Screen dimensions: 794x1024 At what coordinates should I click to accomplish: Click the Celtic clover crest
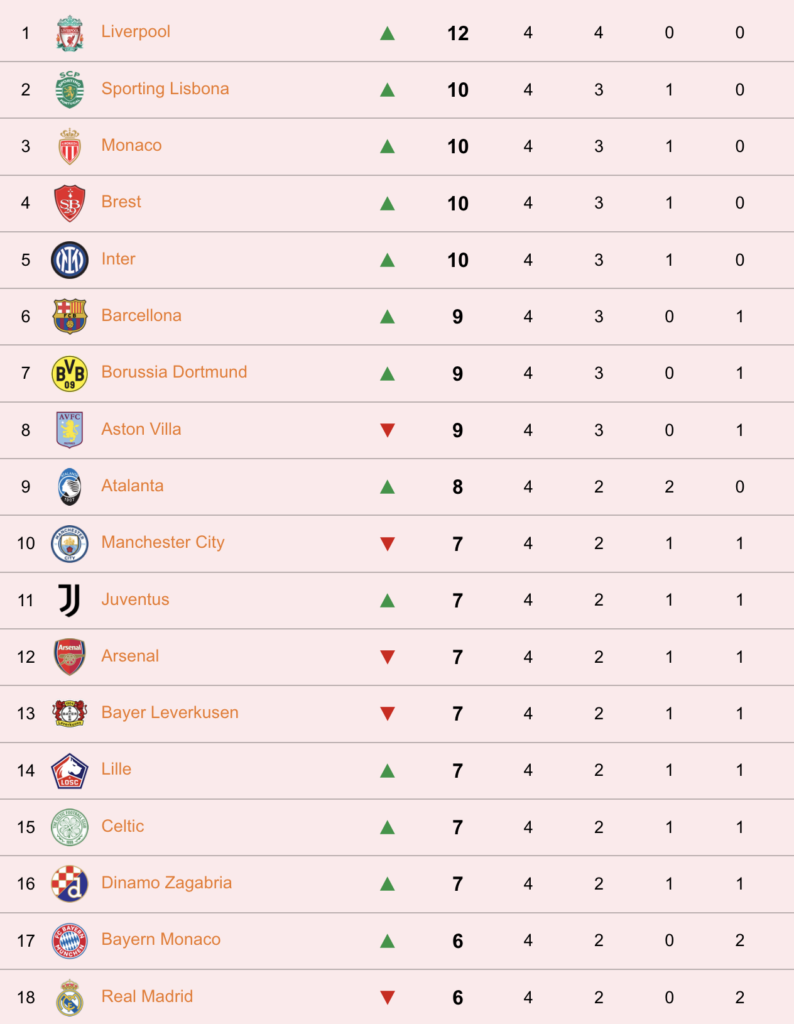click(69, 827)
